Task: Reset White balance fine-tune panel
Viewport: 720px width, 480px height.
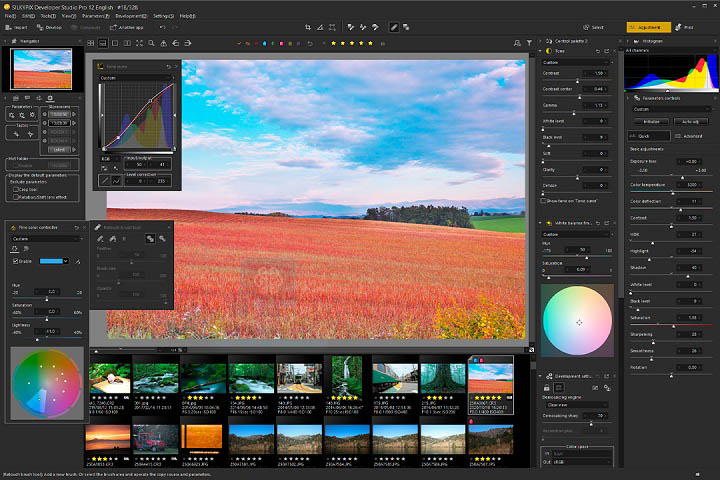Action: point(597,223)
